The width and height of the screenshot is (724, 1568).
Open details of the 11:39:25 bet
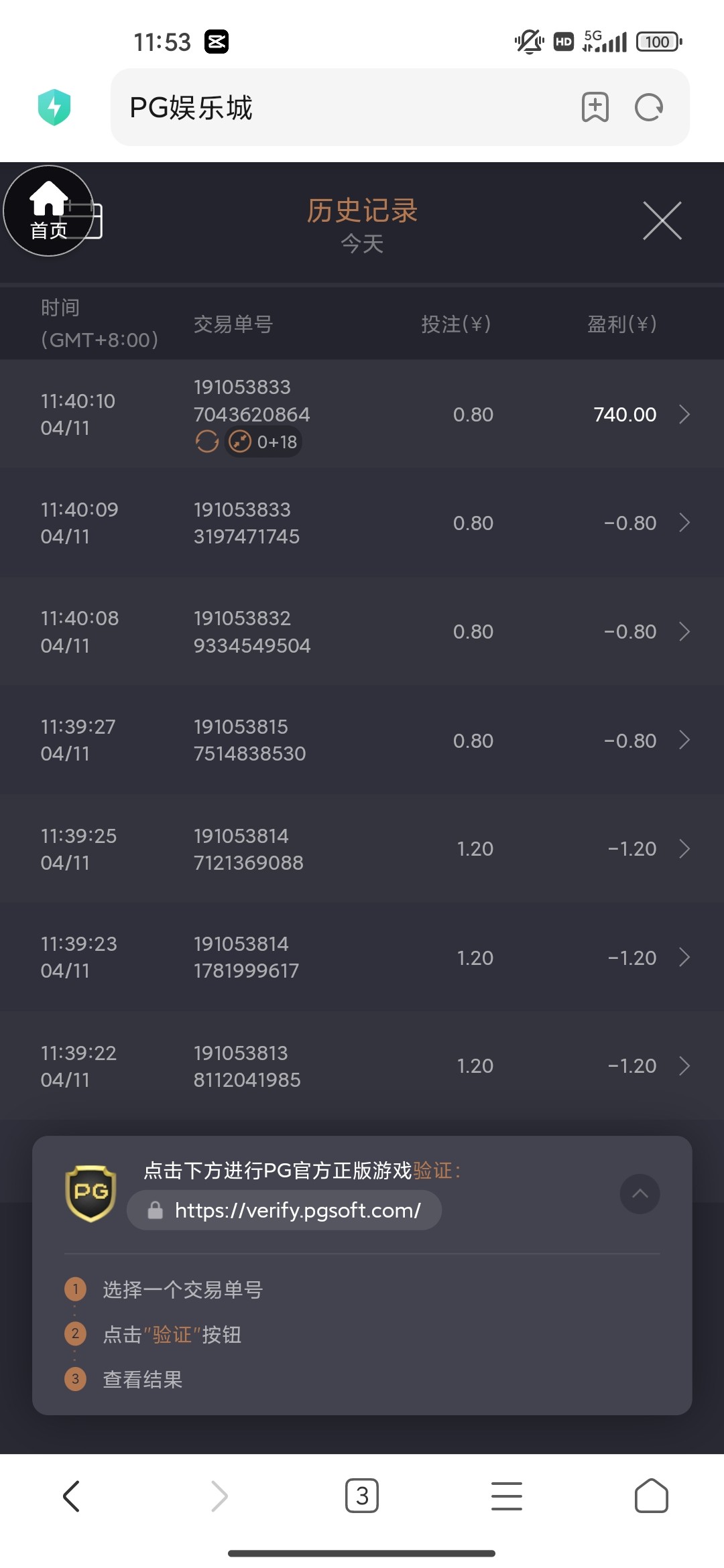point(684,849)
